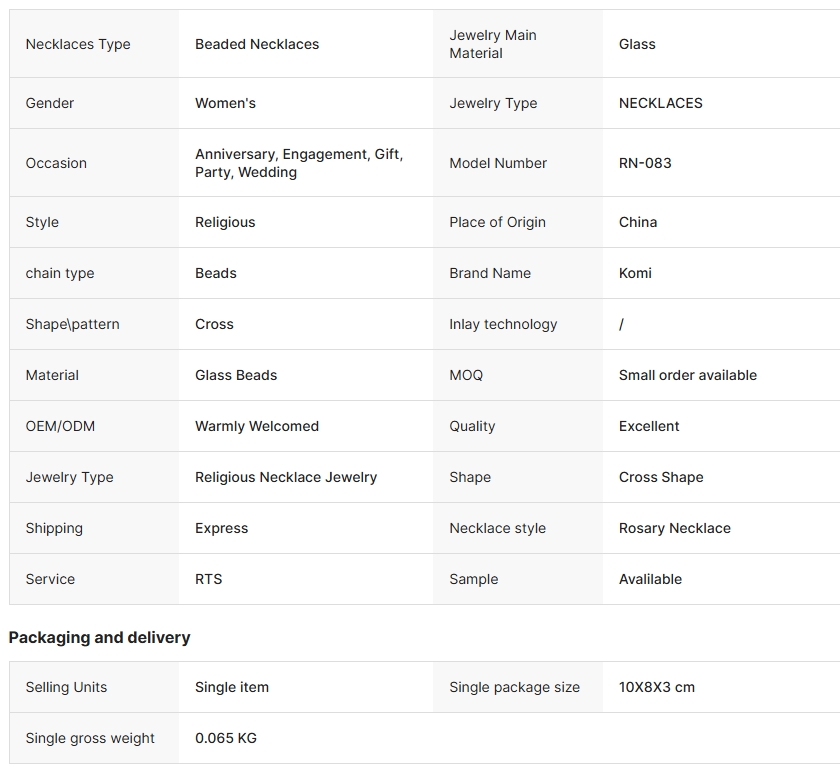
Task: Click the 'Selling Units' label
Action: [66, 687]
